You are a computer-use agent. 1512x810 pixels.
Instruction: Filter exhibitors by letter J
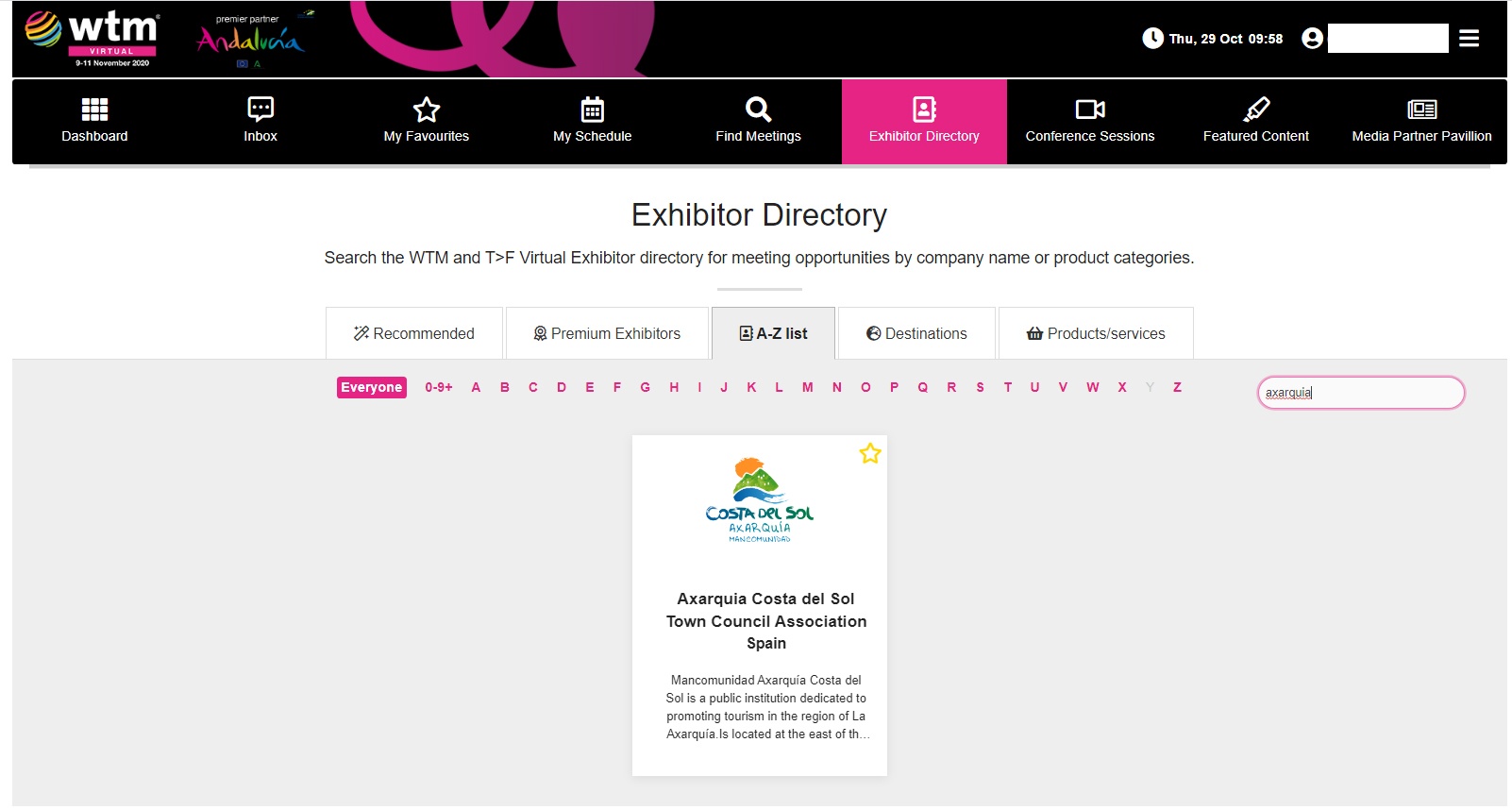coord(724,387)
